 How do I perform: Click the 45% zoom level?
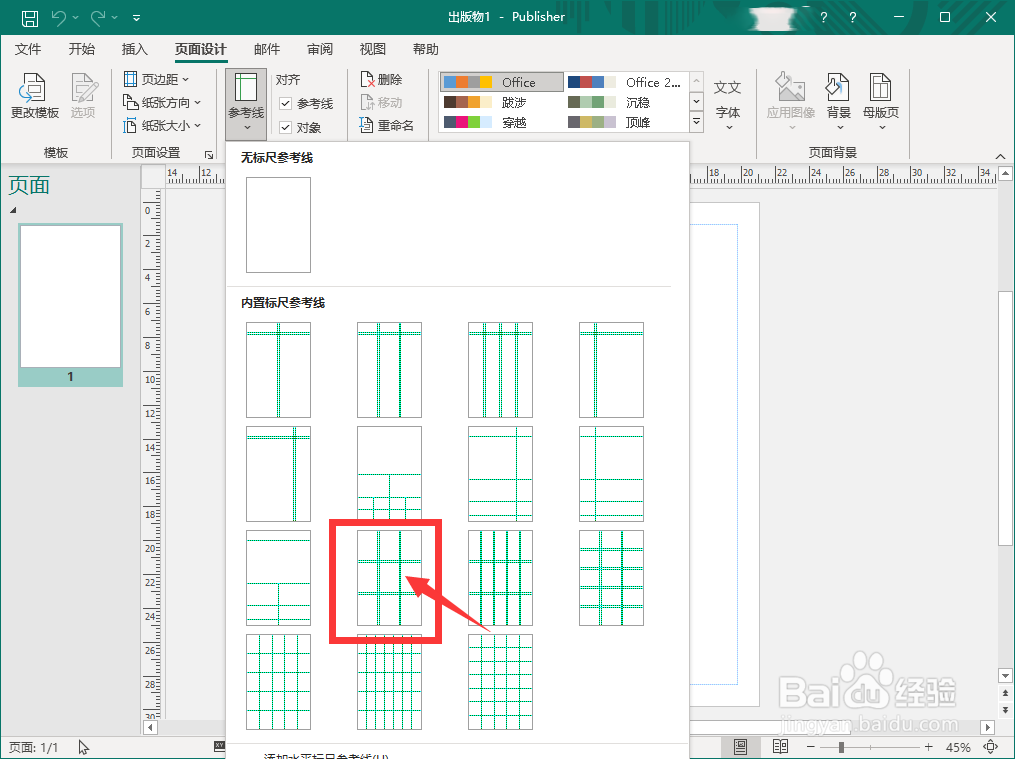coord(957,747)
